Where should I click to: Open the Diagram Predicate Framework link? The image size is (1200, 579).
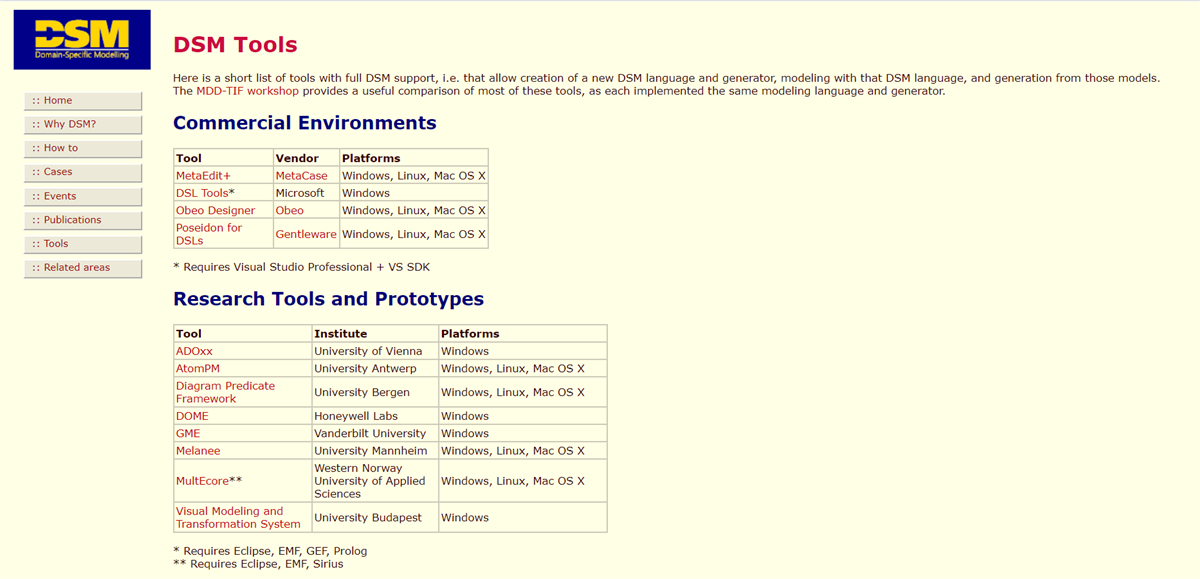tap(225, 392)
